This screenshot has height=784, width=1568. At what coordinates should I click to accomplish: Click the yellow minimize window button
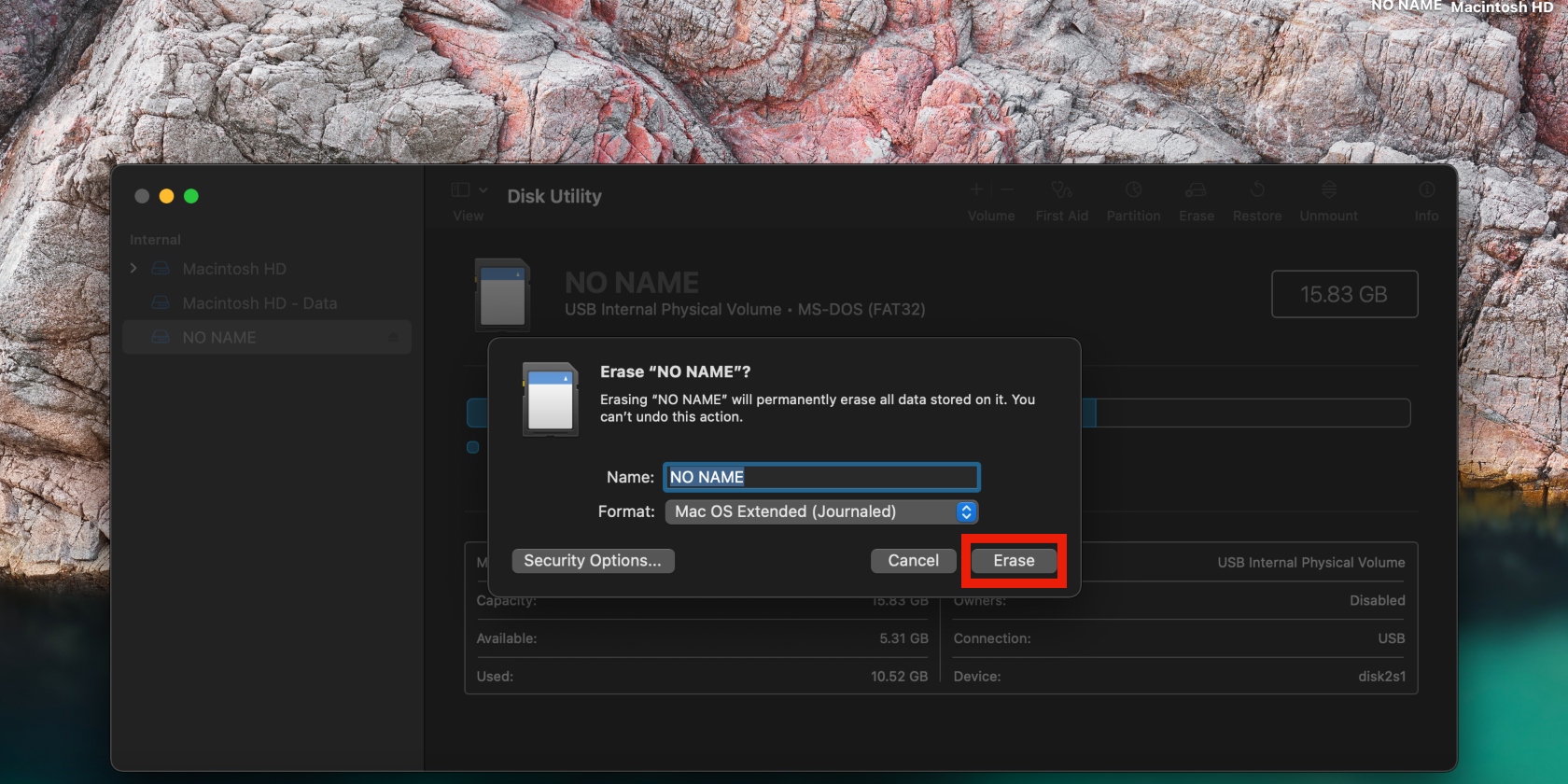(166, 196)
